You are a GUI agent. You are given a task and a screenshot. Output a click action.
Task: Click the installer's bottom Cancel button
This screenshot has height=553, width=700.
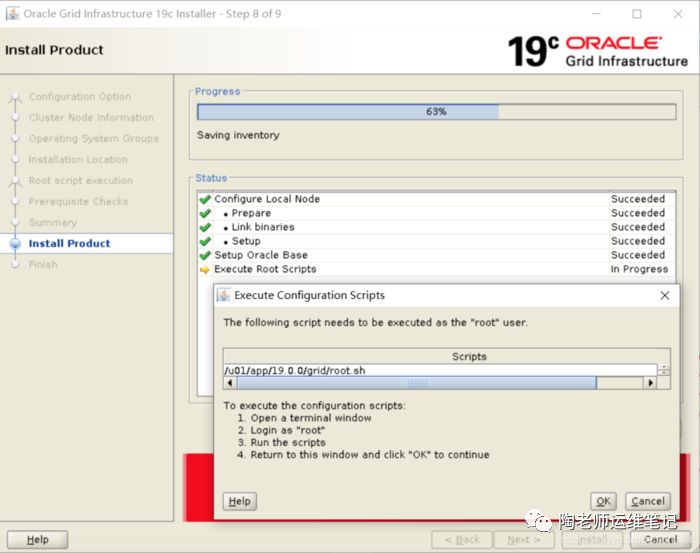click(x=660, y=540)
